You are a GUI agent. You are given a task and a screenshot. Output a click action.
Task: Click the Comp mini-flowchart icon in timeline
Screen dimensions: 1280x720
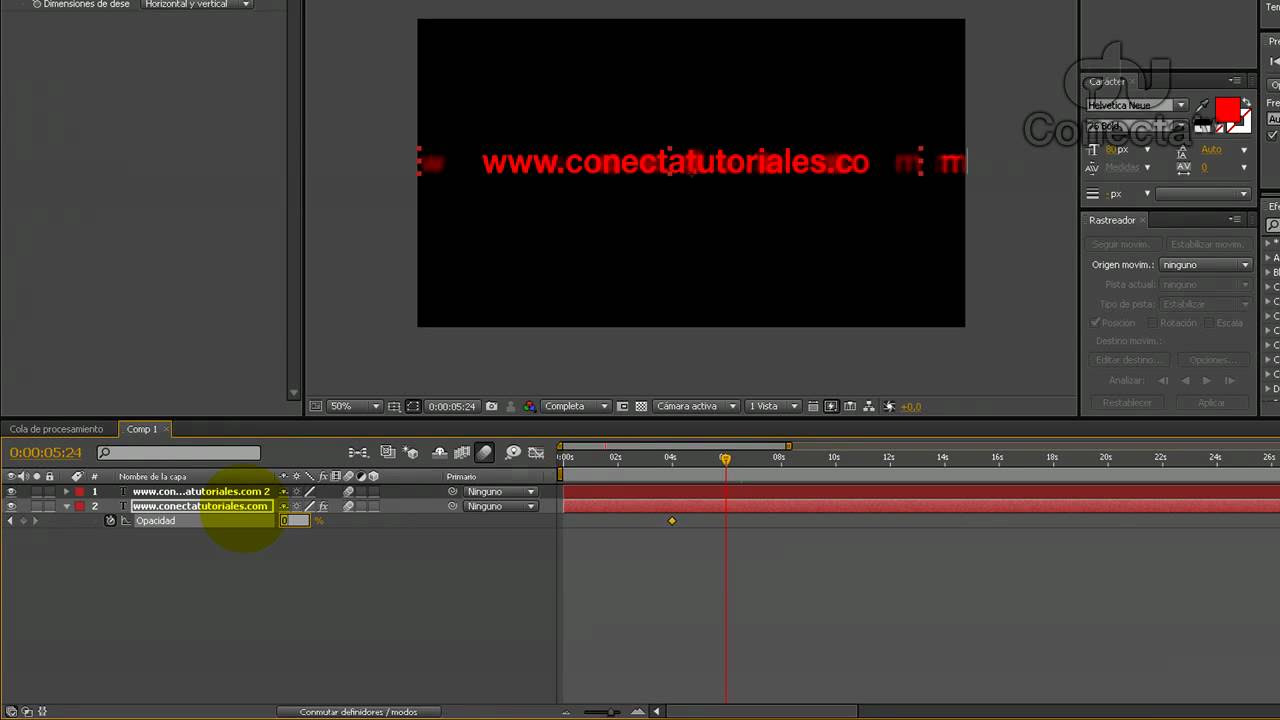(359, 453)
